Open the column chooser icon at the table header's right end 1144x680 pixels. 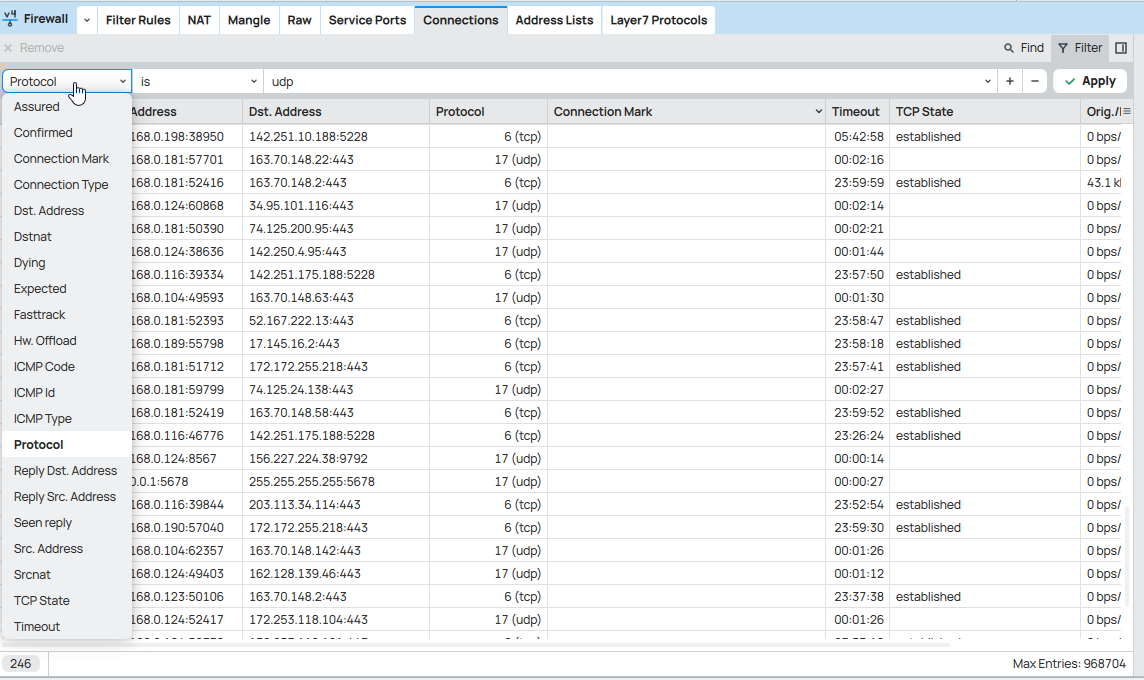tap(1127, 112)
